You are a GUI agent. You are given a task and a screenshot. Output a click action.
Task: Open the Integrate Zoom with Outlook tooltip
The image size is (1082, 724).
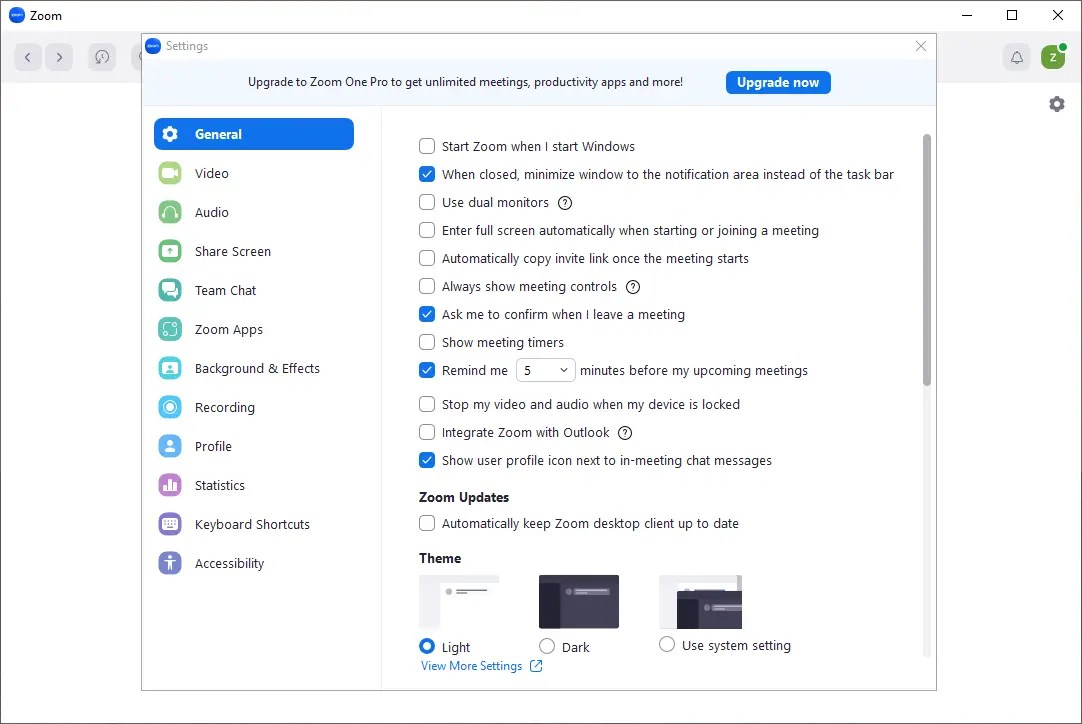pyautogui.click(x=625, y=433)
